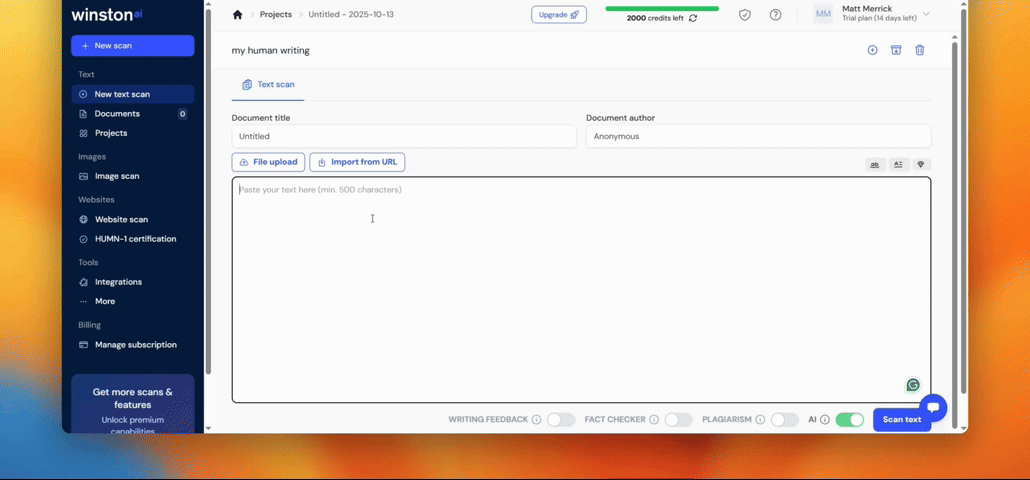
Task: Open help via the question mark icon
Action: (775, 14)
